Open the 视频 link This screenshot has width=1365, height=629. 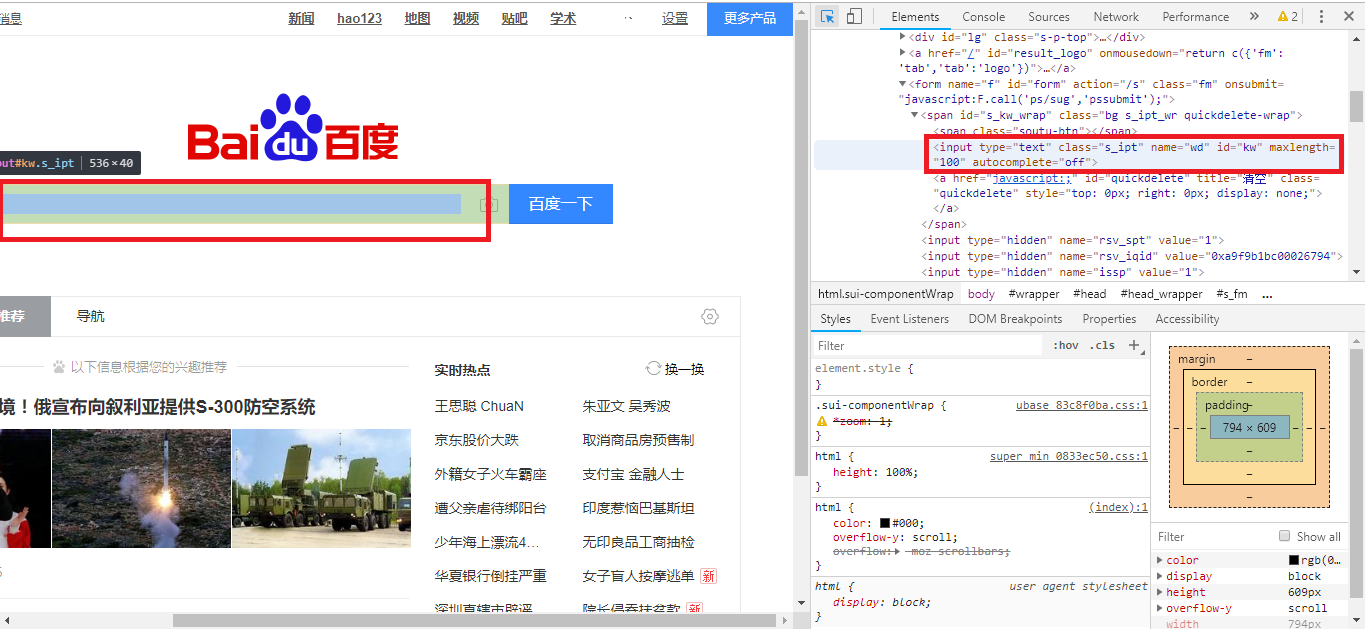pyautogui.click(x=466, y=18)
